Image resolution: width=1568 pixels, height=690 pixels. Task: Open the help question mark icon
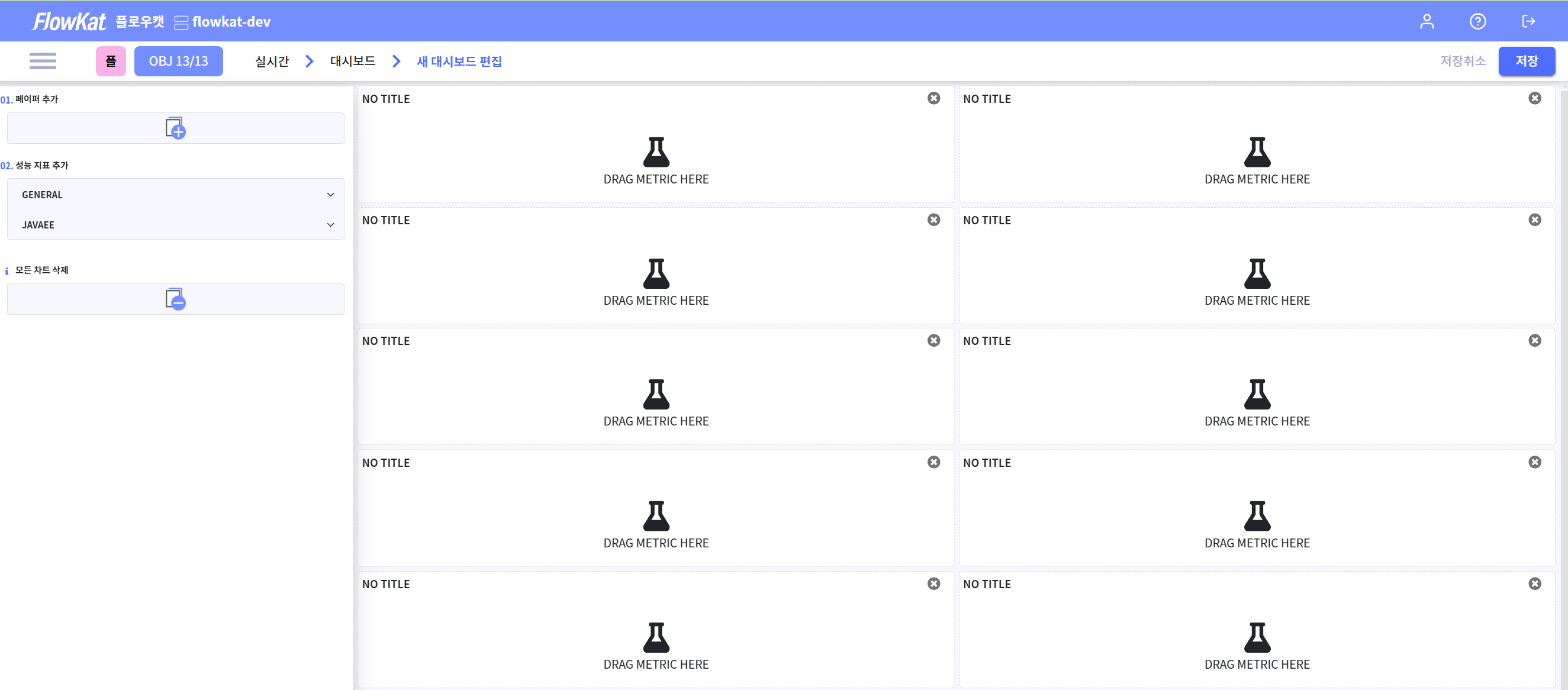1477,22
